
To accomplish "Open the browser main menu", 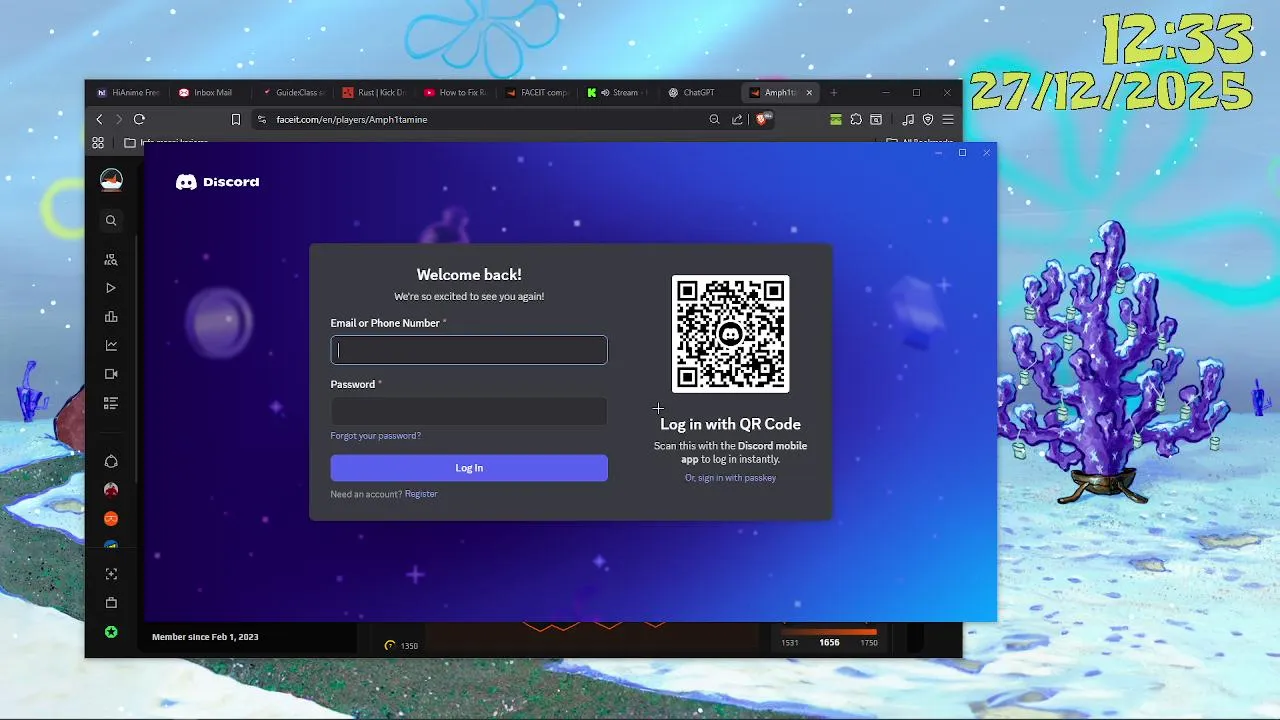I will (948, 119).
